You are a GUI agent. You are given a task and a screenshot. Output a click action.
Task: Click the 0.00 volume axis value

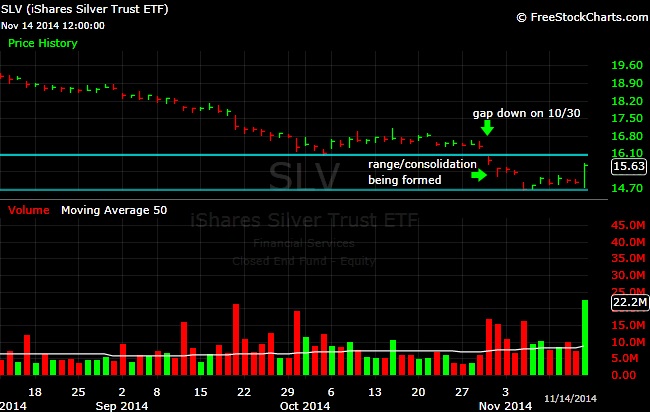click(624, 375)
